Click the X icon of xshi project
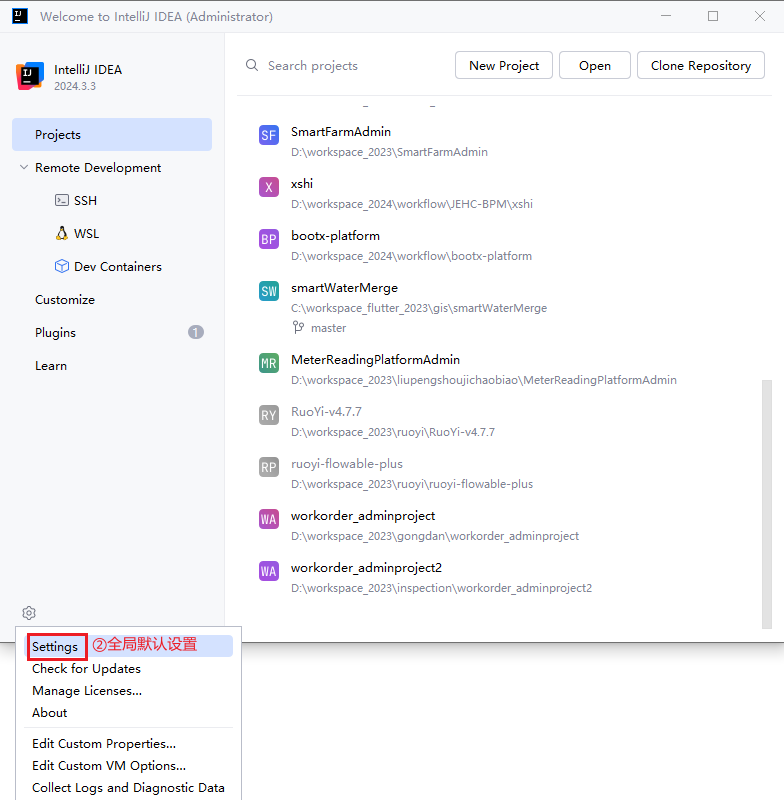The image size is (784, 800). pos(269,187)
